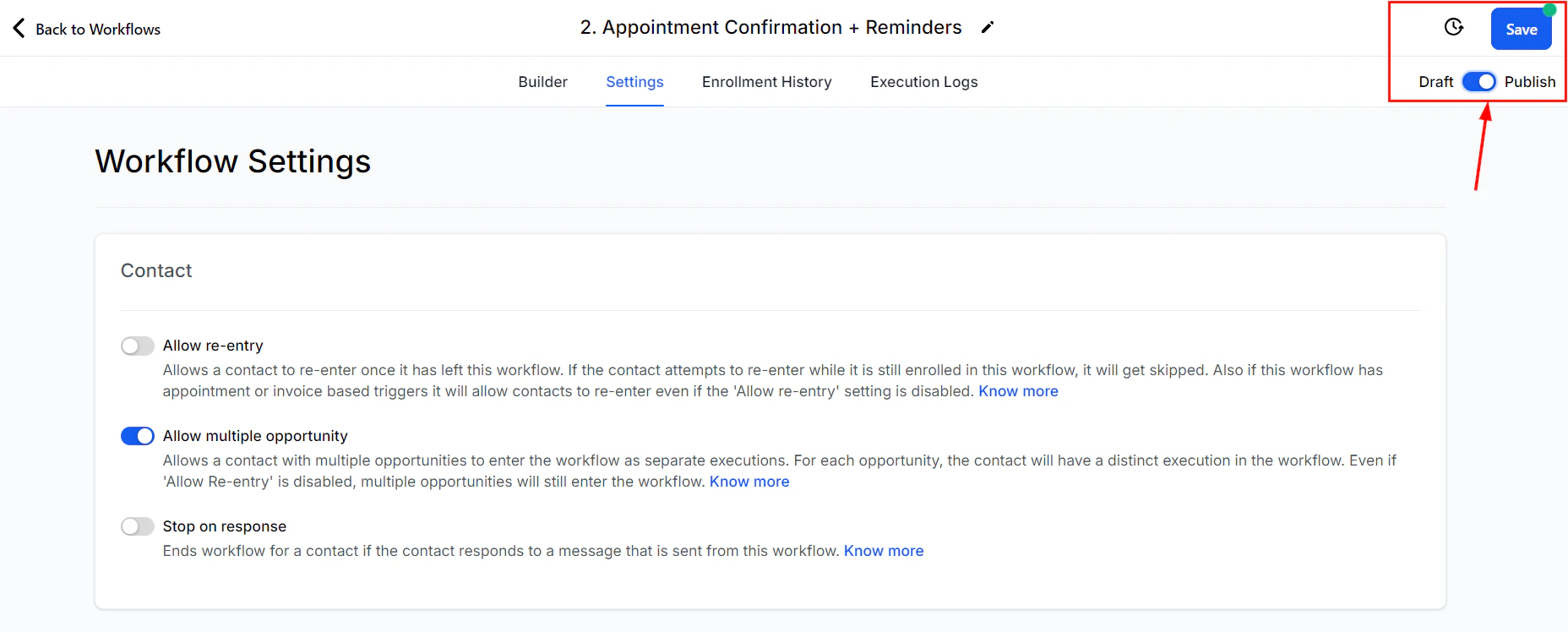View the Execution Logs tab
Viewport: 1568px width, 632px height.
point(923,81)
